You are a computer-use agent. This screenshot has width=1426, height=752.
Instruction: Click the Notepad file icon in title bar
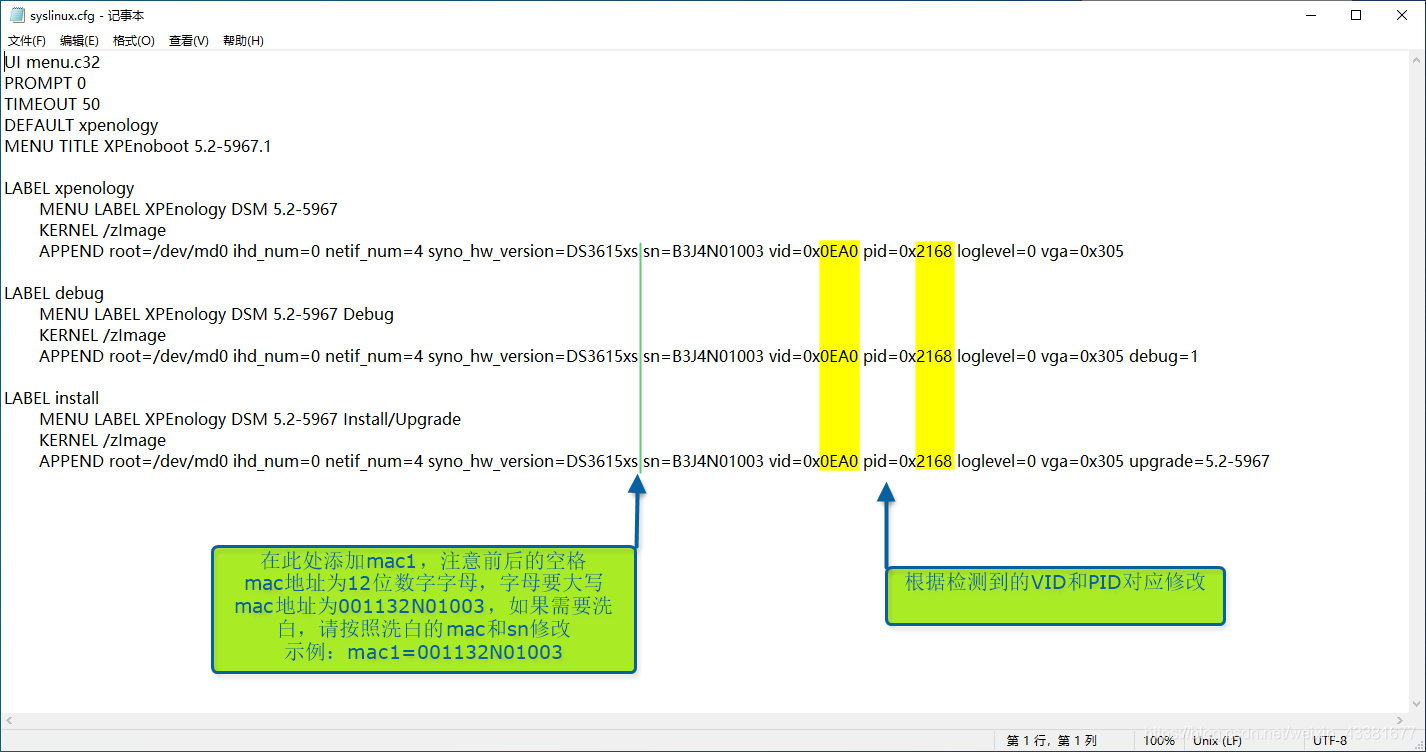[x=17, y=15]
